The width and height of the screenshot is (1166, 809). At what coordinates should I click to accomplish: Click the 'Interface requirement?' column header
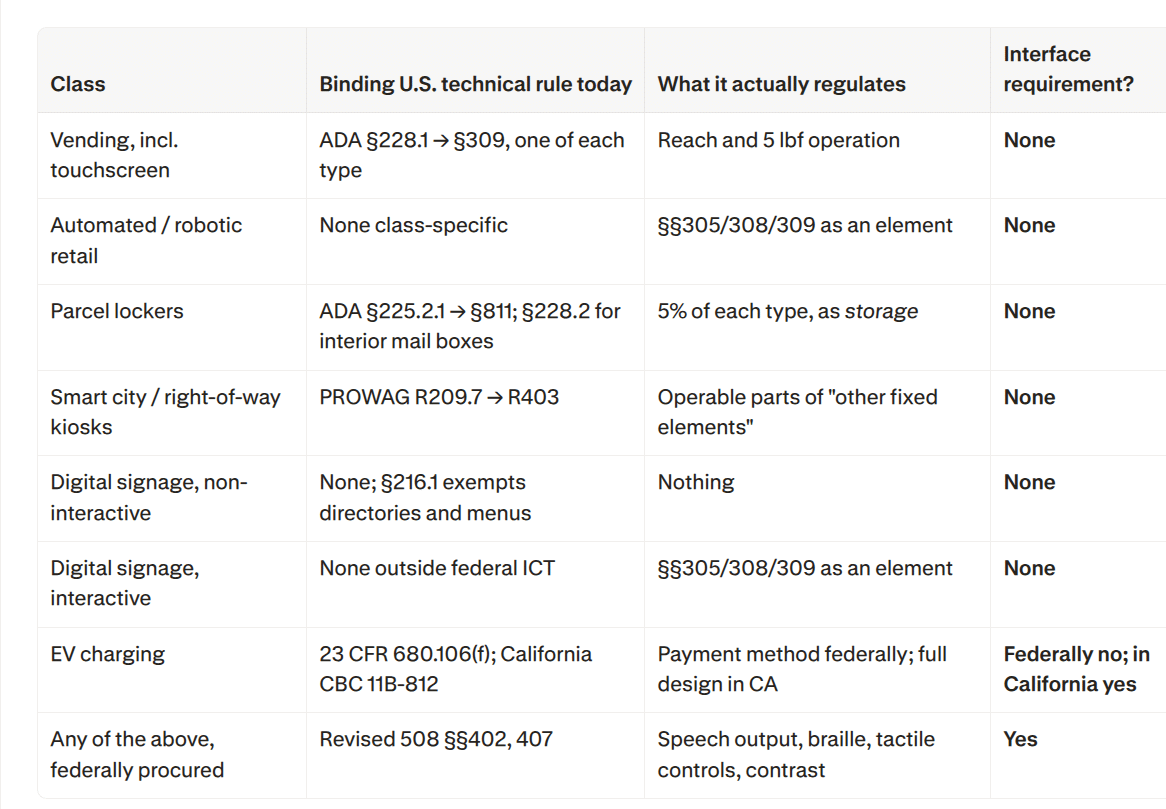point(1069,69)
